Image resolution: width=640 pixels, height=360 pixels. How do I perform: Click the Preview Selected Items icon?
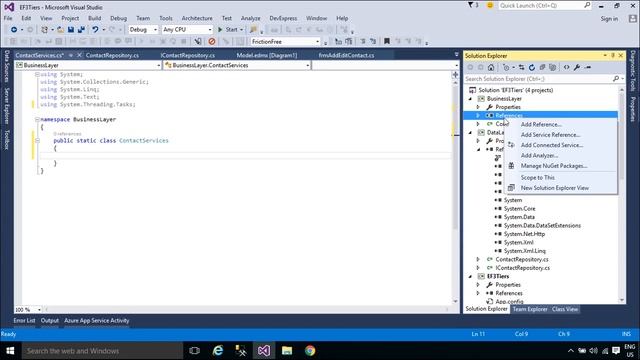(588, 67)
